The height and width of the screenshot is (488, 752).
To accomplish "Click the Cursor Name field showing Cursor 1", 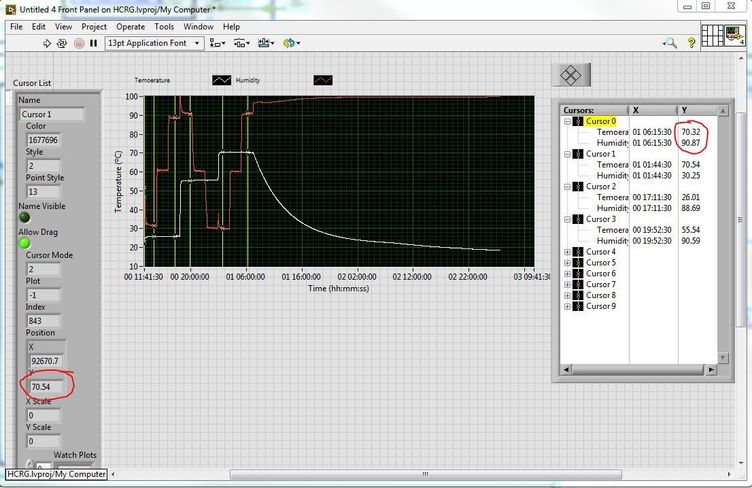I will pyautogui.click(x=52, y=114).
